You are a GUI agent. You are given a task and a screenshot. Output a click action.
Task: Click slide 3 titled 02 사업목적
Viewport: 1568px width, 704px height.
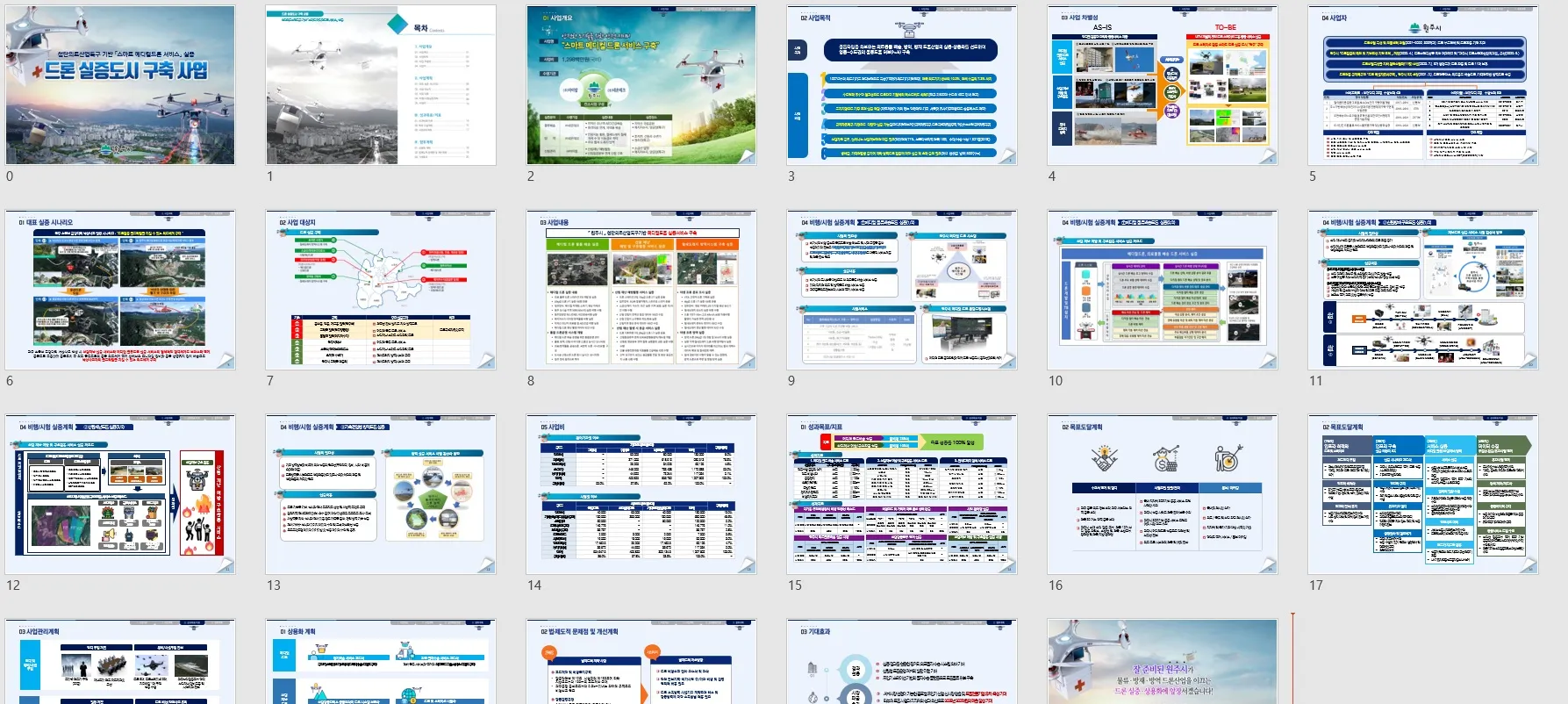click(x=901, y=85)
